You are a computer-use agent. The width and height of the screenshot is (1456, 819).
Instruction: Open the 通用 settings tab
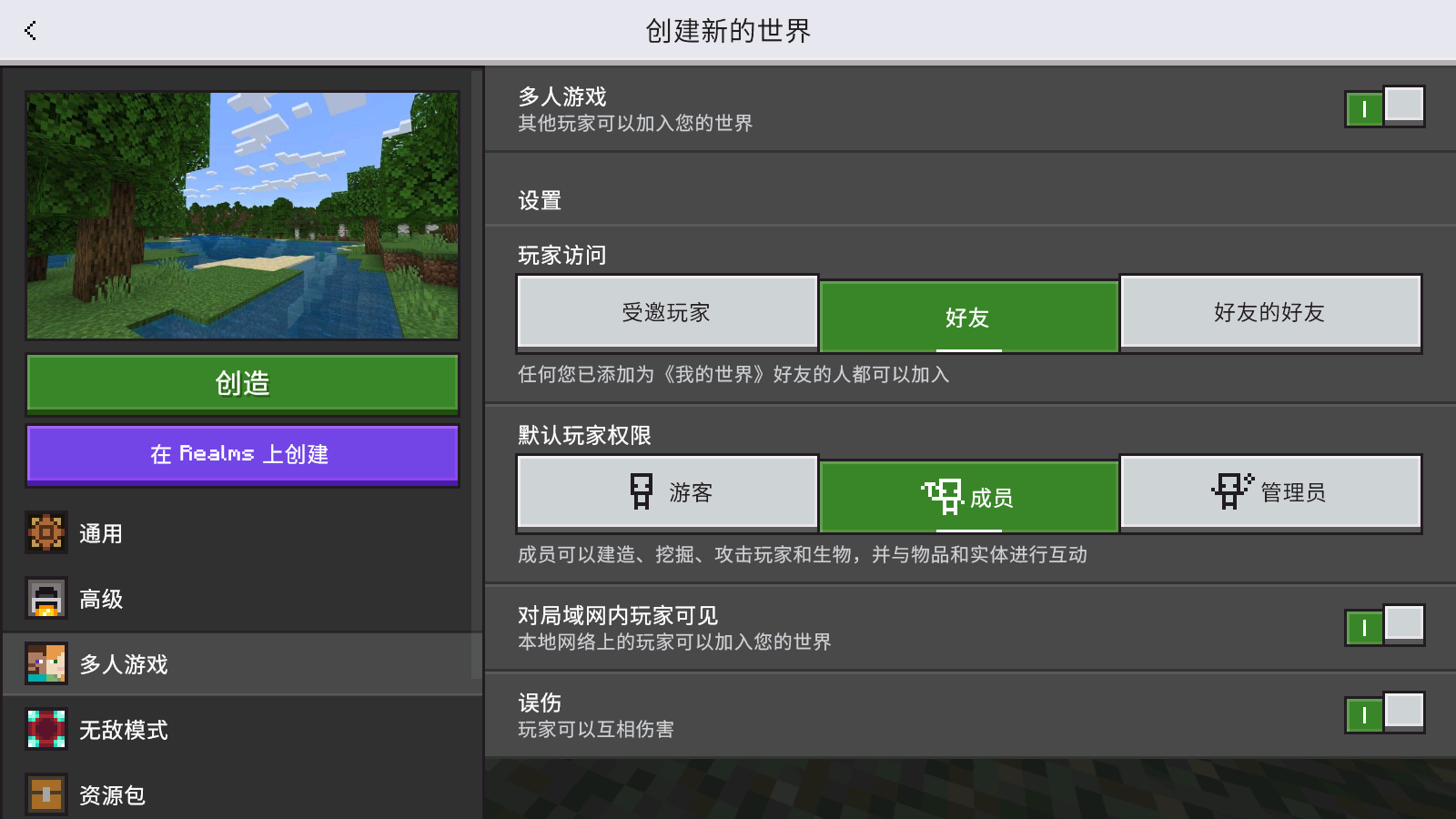(242, 533)
